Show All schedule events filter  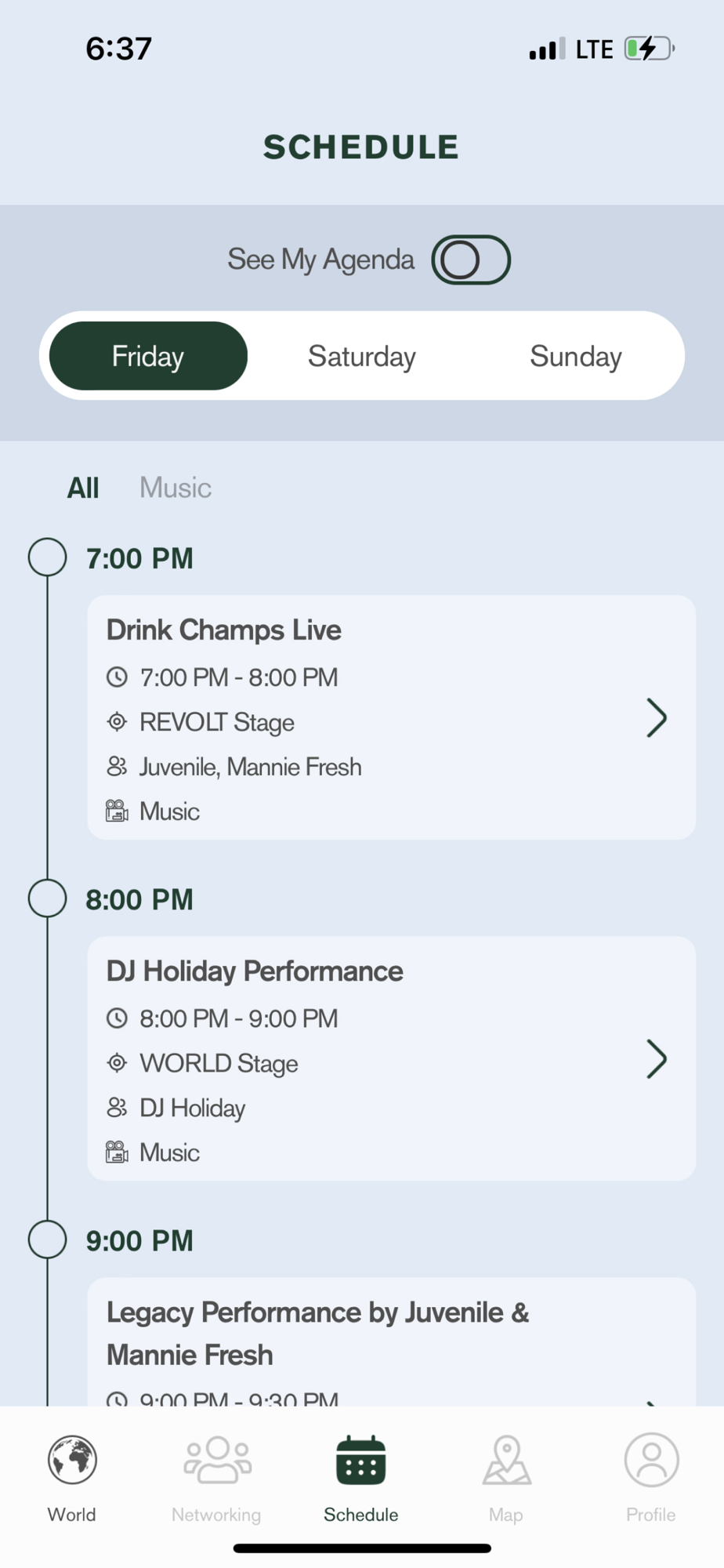83,488
